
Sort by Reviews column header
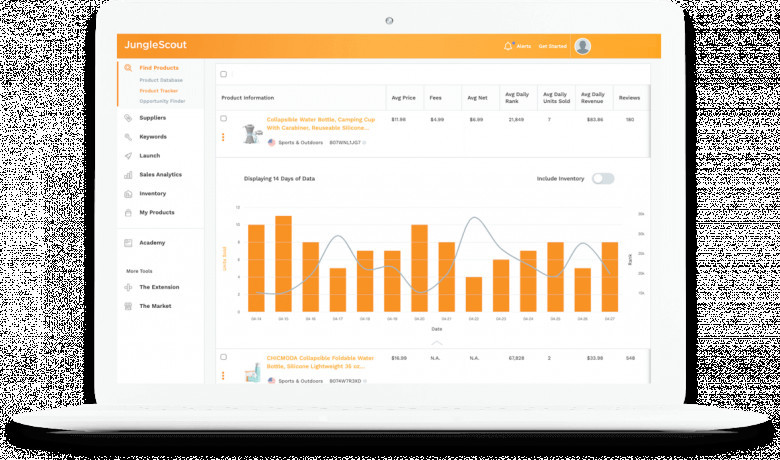pos(629,98)
